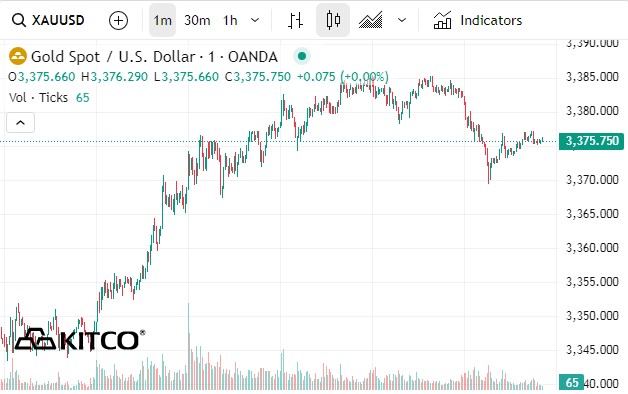Viewport: 628px width, 394px height.
Task: Switch to the 1h timeframe
Action: (x=230, y=20)
